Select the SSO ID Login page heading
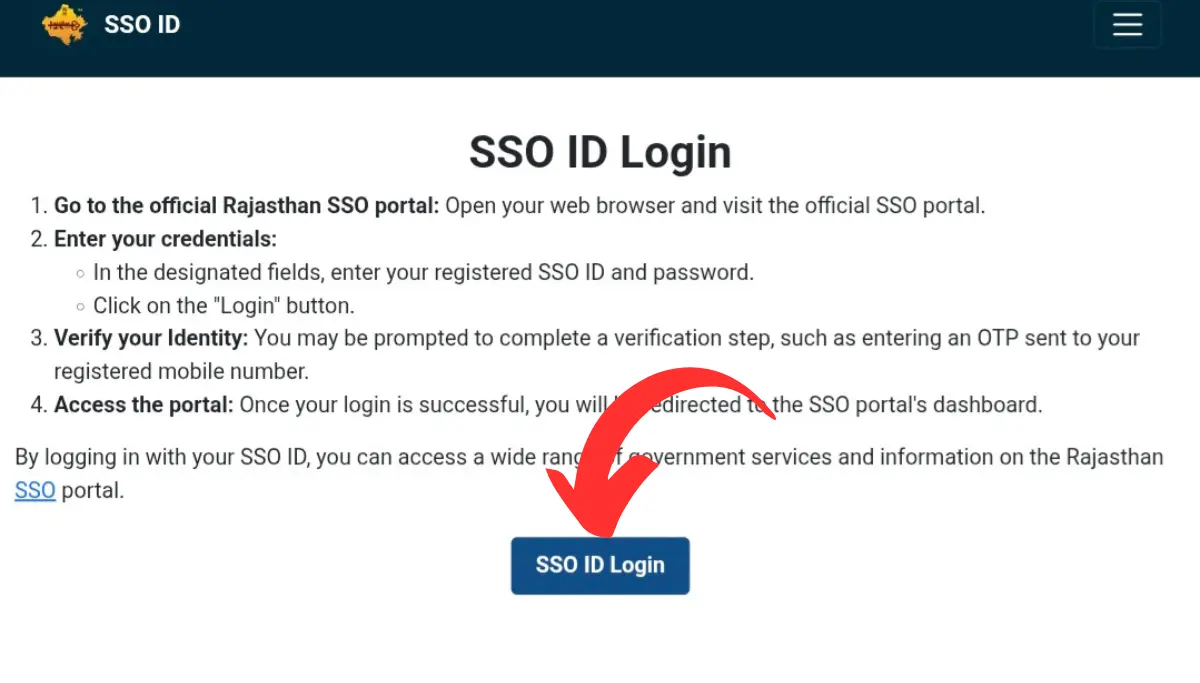This screenshot has width=1200, height=683. [600, 152]
